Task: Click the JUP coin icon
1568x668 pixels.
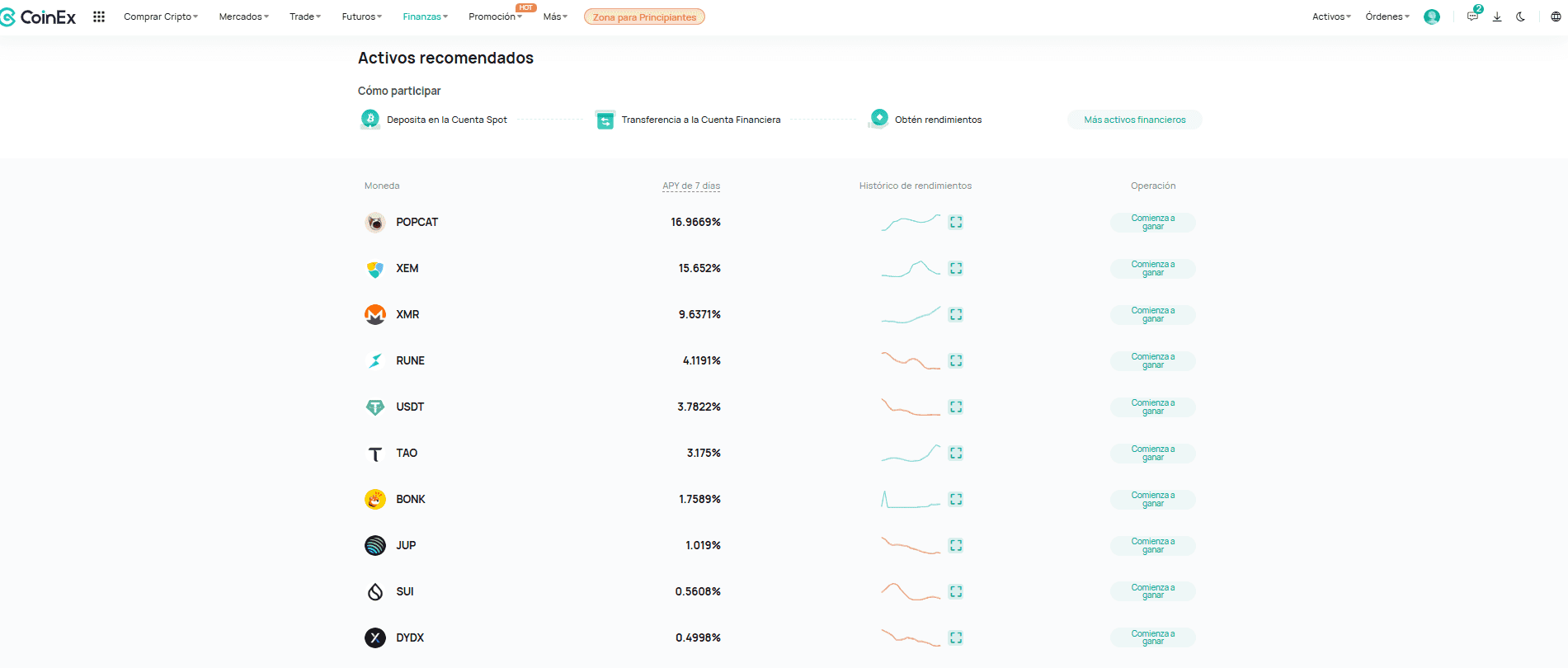Action: pyautogui.click(x=375, y=545)
